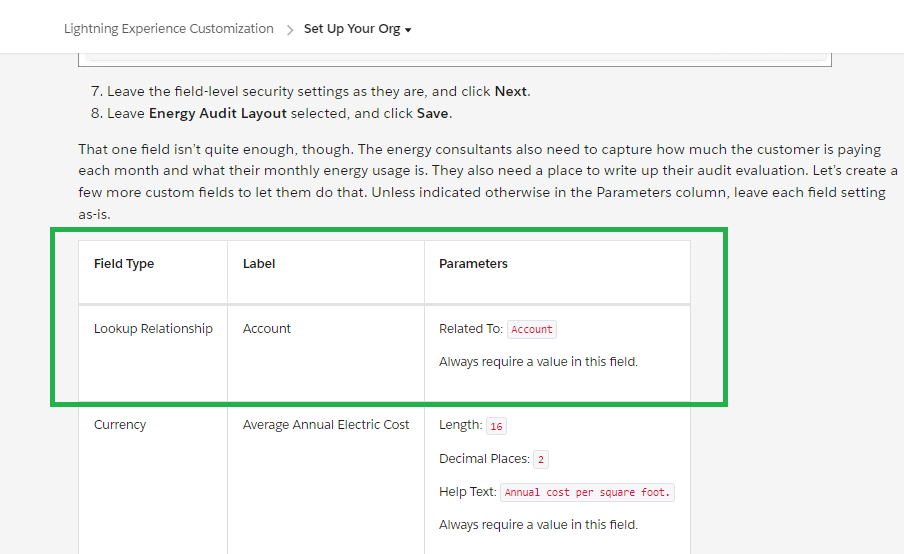The image size is (904, 554).
Task: Click the Label column header
Action: [x=259, y=264]
